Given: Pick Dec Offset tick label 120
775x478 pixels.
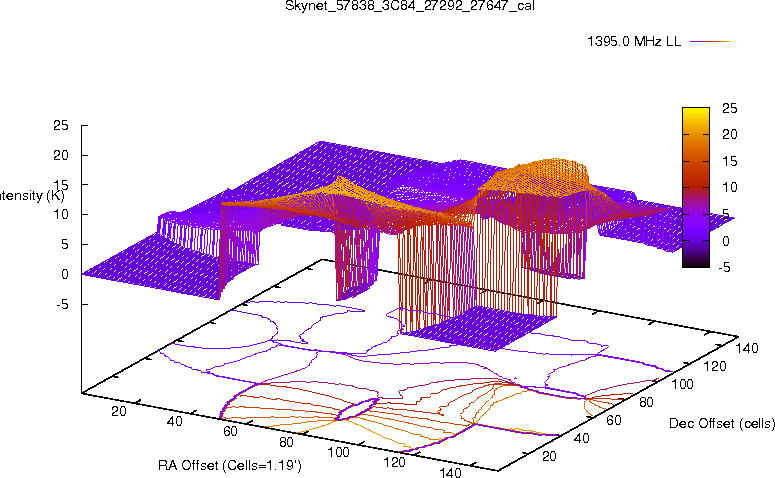Looking at the screenshot, I should [x=715, y=366].
